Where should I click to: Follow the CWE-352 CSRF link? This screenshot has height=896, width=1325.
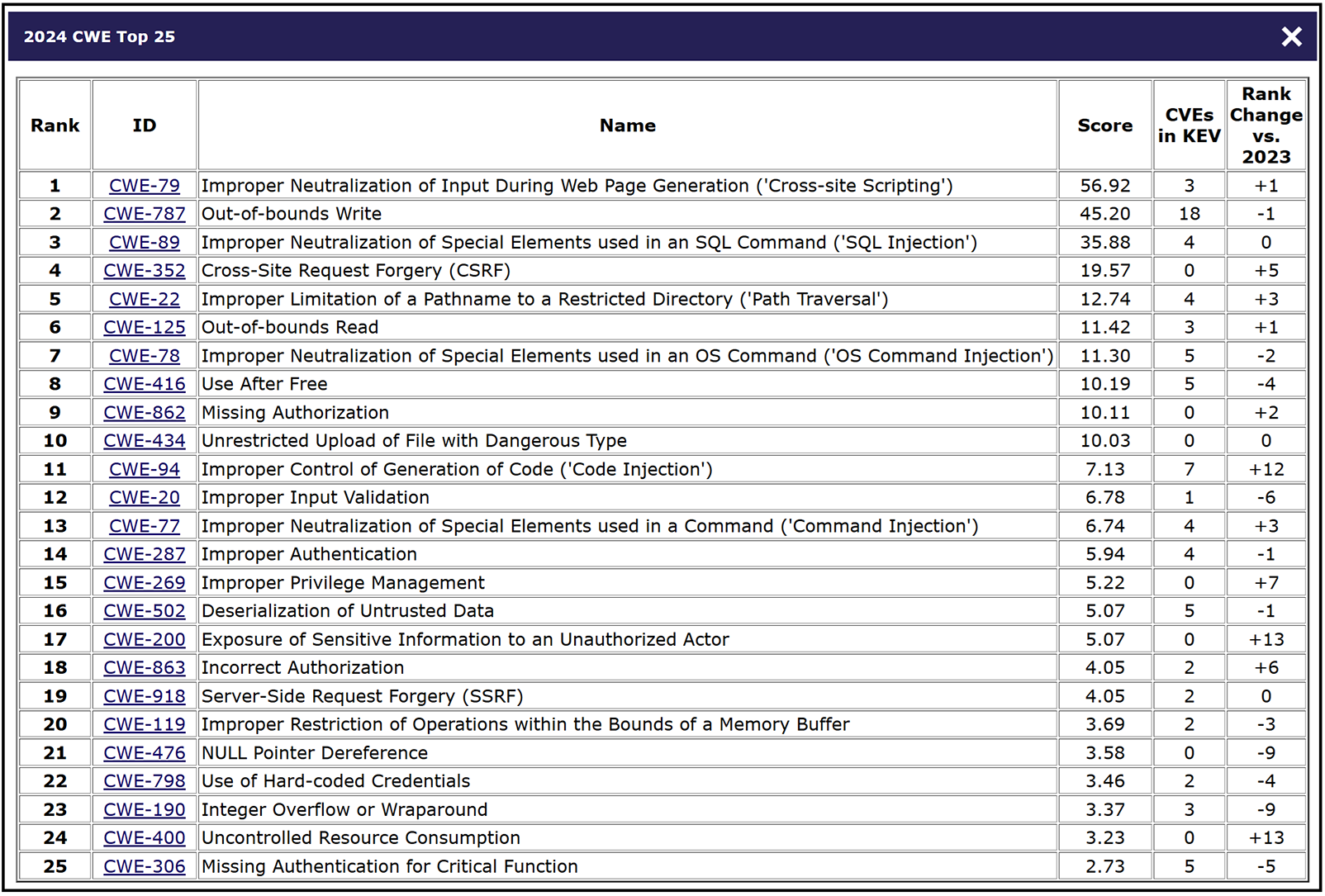145,271
